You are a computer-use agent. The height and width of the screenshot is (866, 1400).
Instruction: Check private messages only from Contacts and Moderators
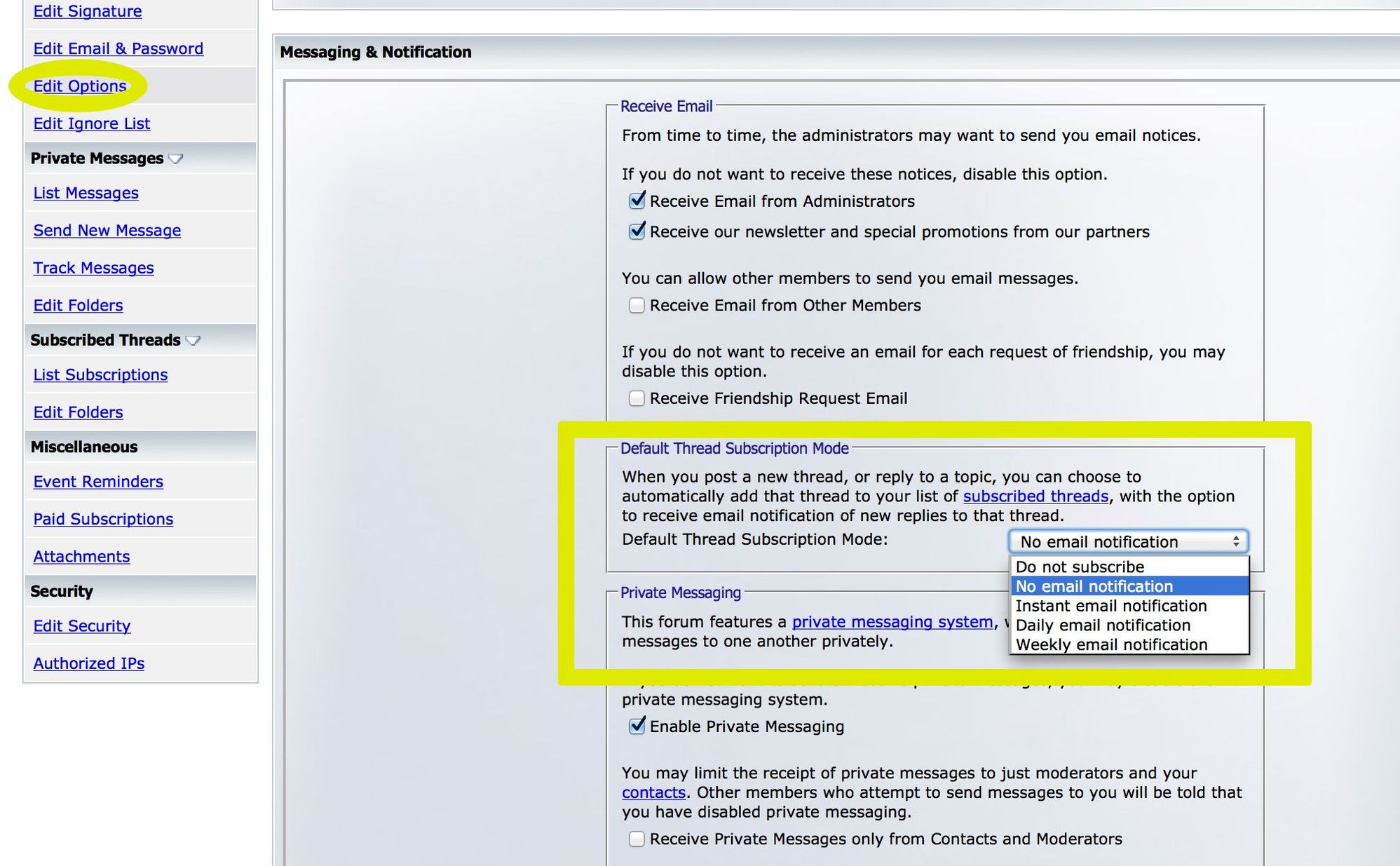click(637, 839)
